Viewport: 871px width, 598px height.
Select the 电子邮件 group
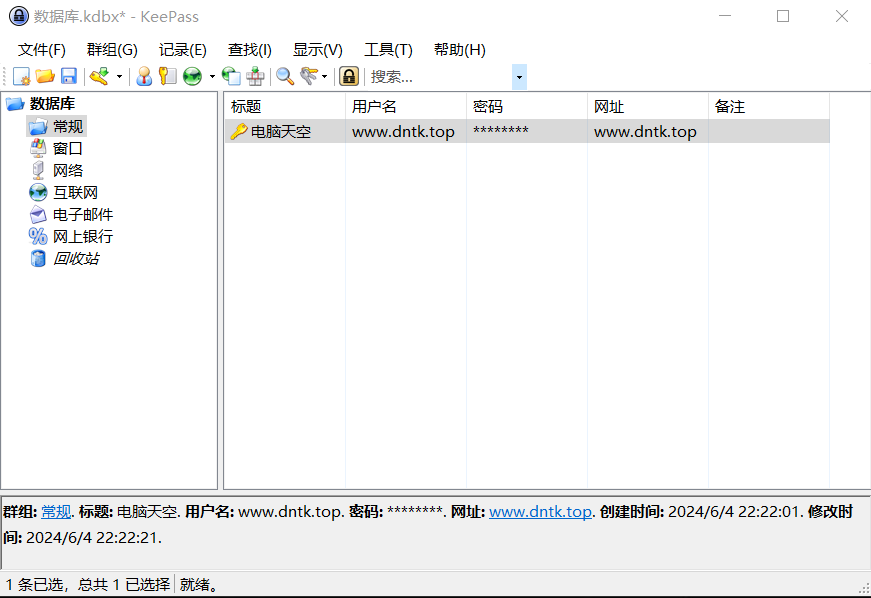coord(83,214)
